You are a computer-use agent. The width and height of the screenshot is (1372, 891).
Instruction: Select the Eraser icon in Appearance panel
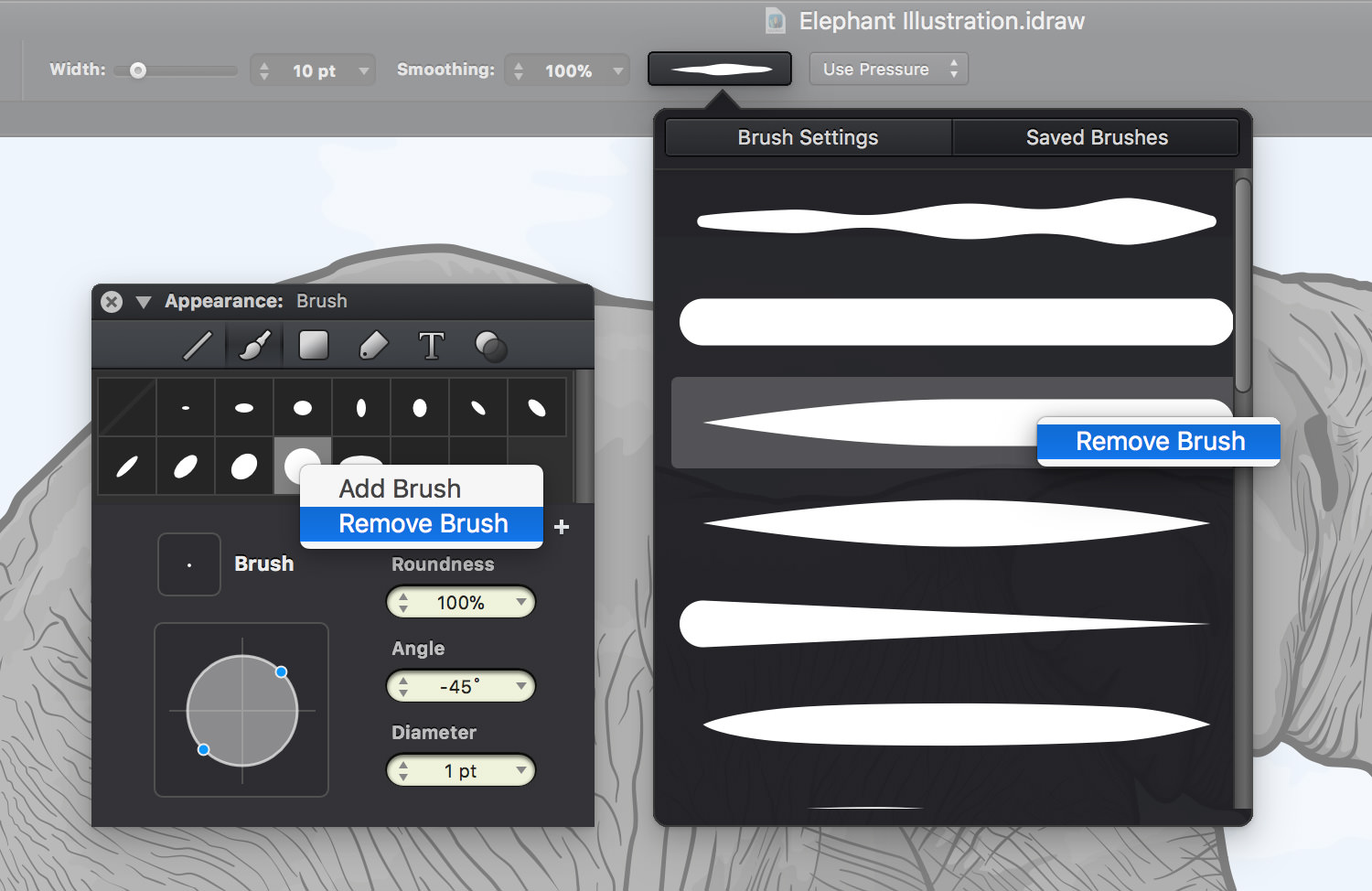[x=373, y=346]
